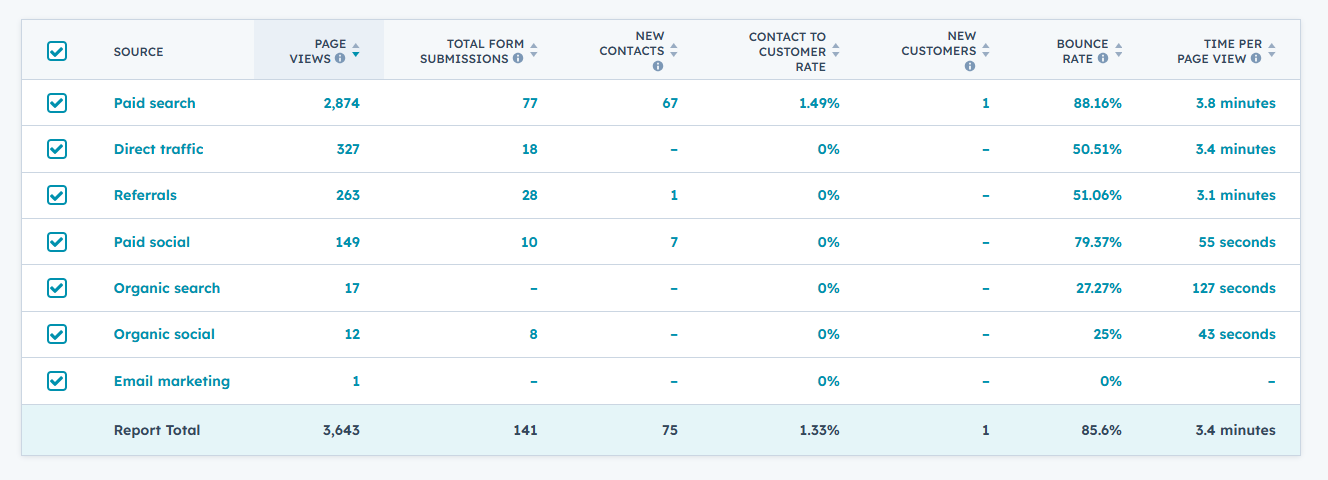
Task: Sort by Contact to Customer Rate arrows
Action: 836,51
